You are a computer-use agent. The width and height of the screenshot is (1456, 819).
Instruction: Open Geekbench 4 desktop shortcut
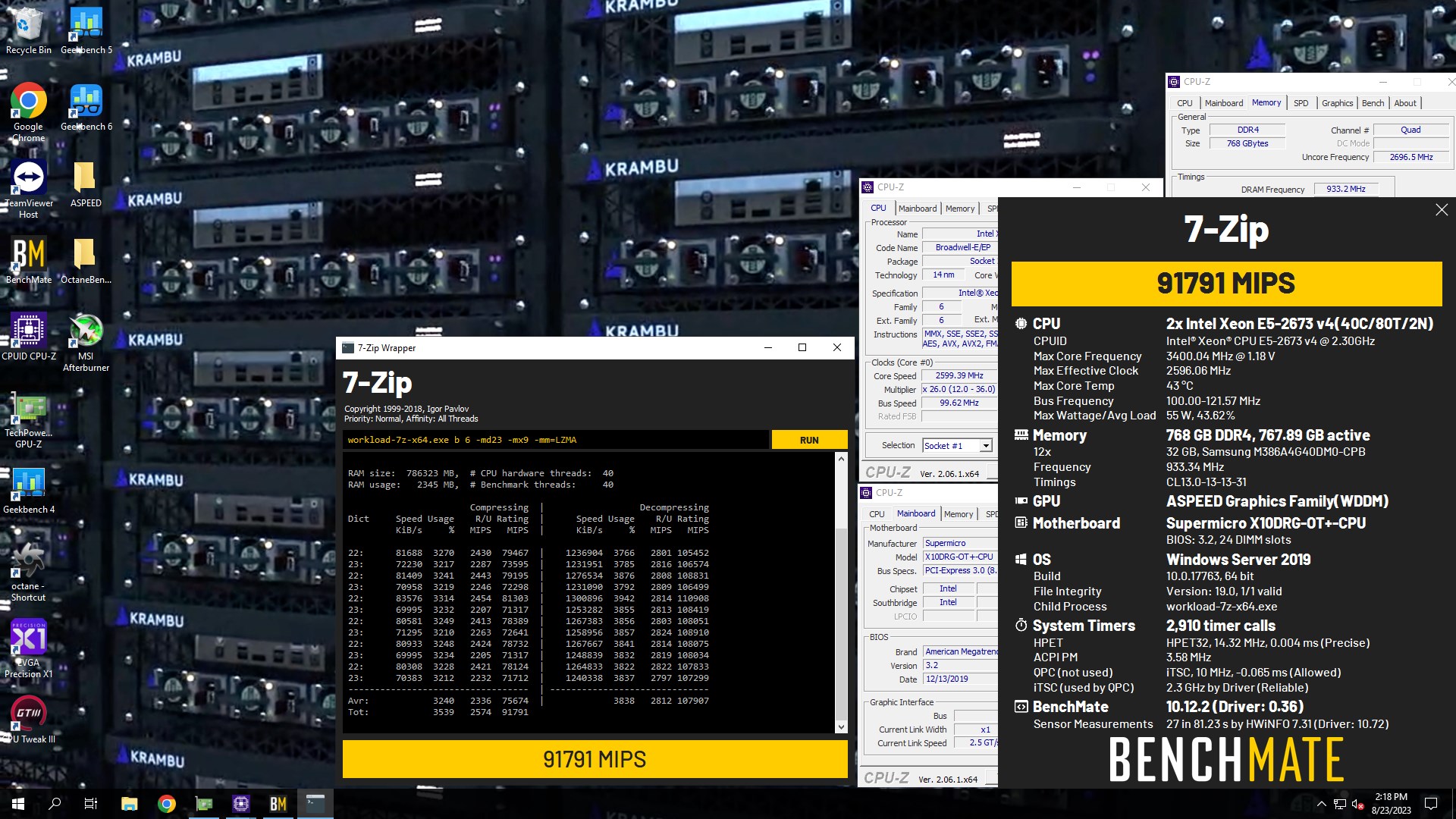pos(29,490)
